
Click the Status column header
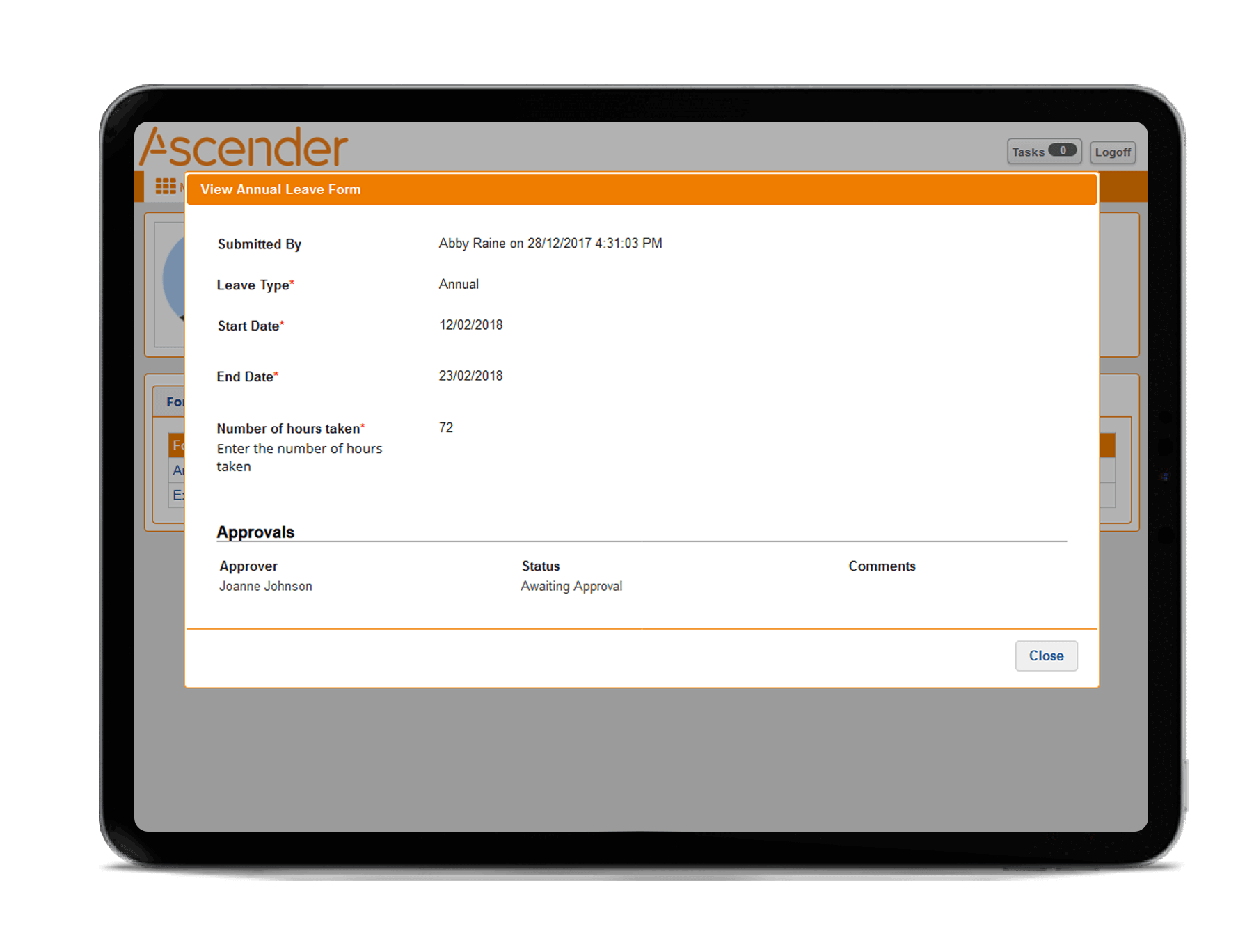tap(540, 566)
